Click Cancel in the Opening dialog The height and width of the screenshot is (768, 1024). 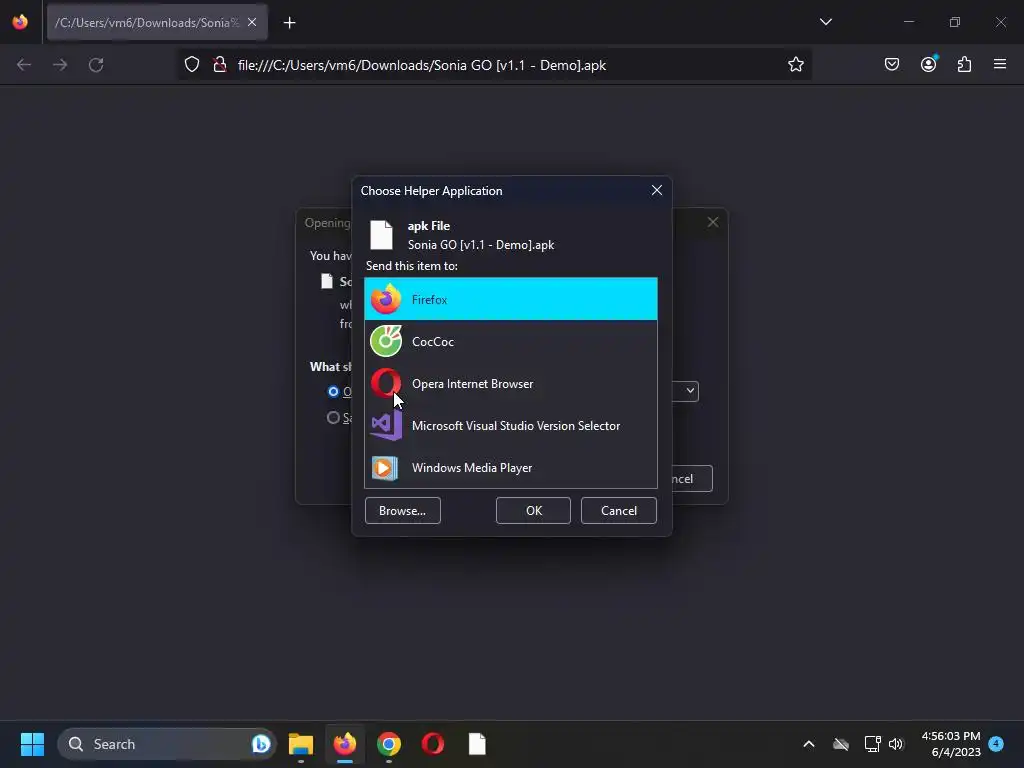point(691,479)
